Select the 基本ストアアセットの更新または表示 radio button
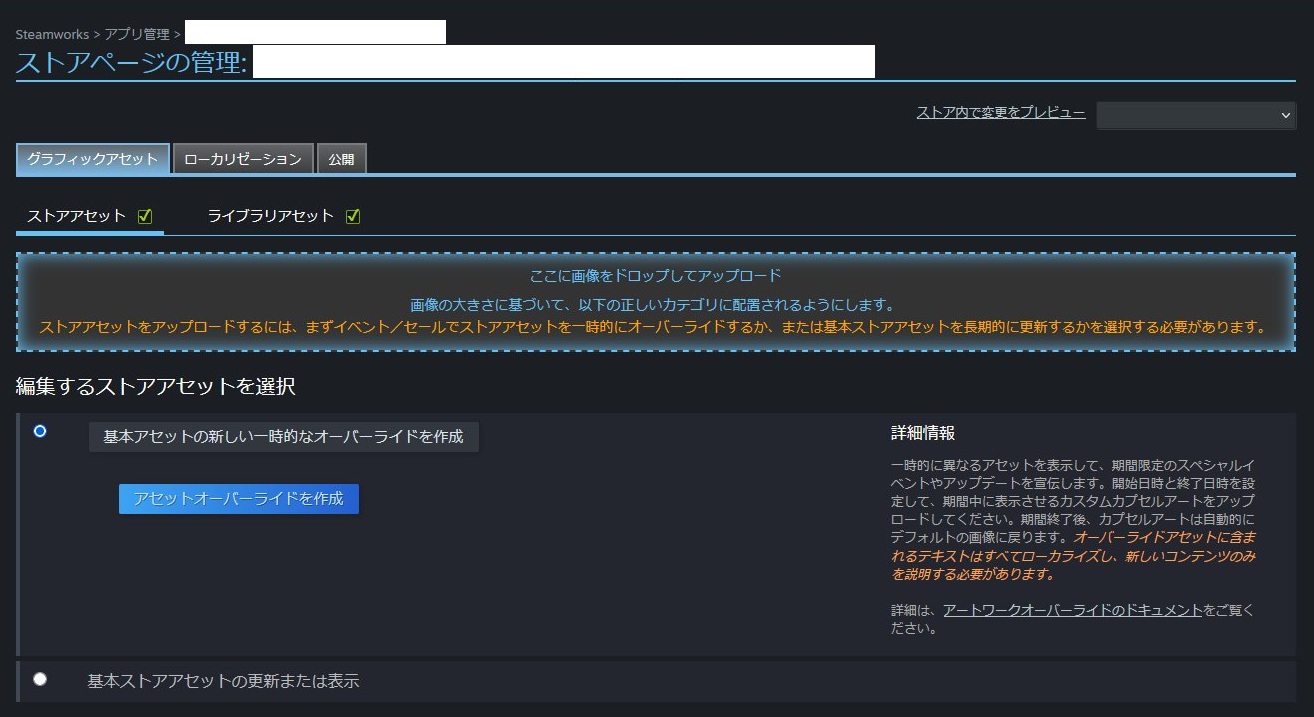The height and width of the screenshot is (717, 1314). coord(40,679)
